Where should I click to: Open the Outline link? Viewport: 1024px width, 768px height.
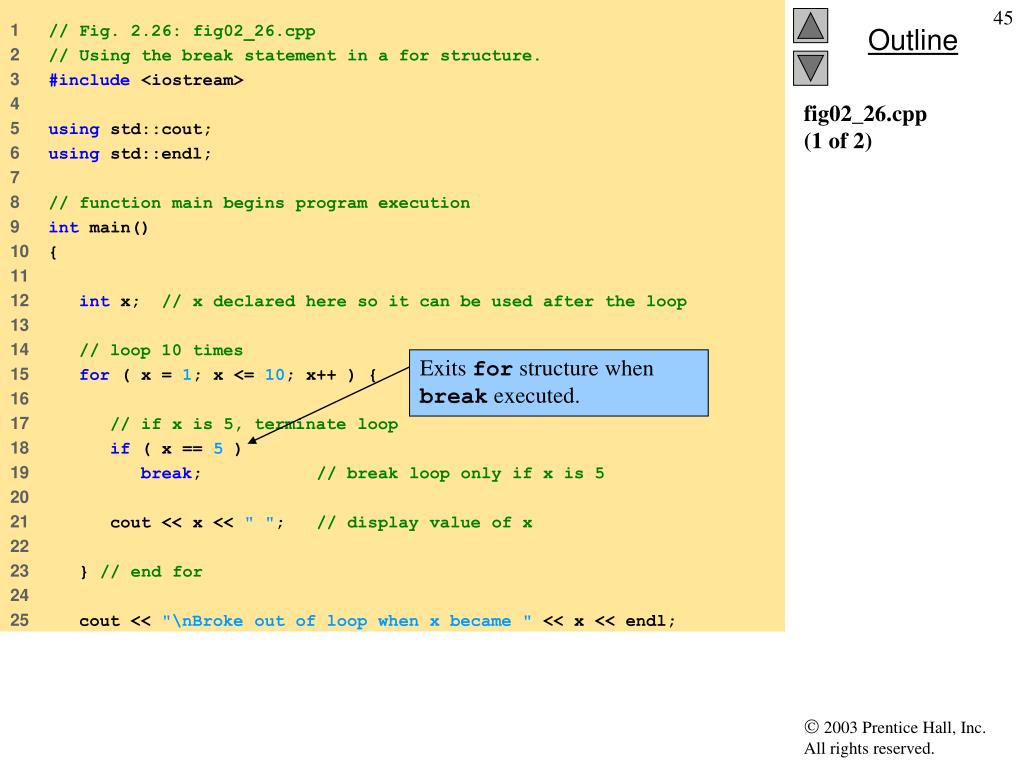tap(912, 40)
